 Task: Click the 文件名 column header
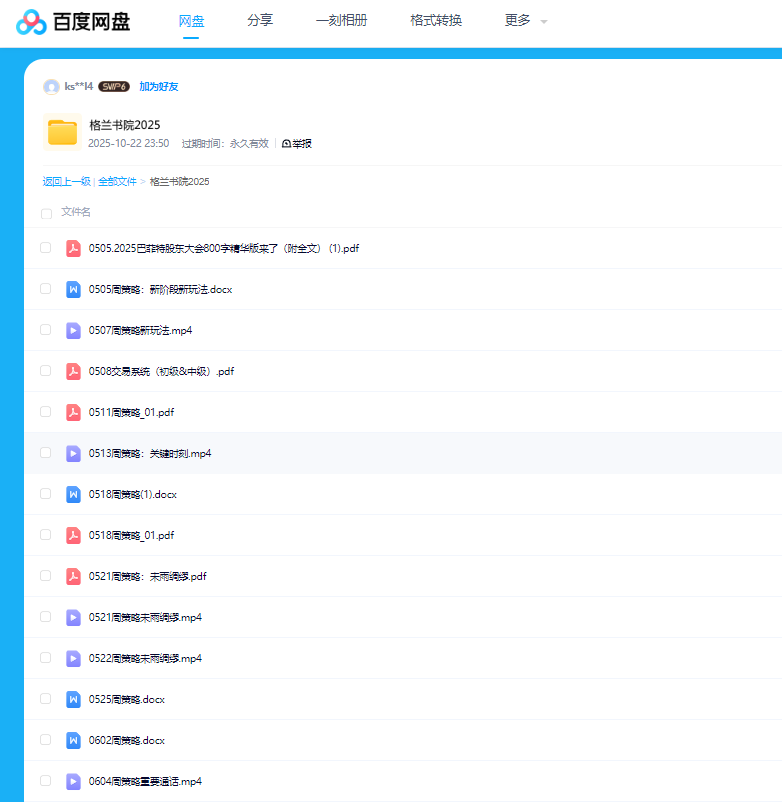tap(76, 212)
